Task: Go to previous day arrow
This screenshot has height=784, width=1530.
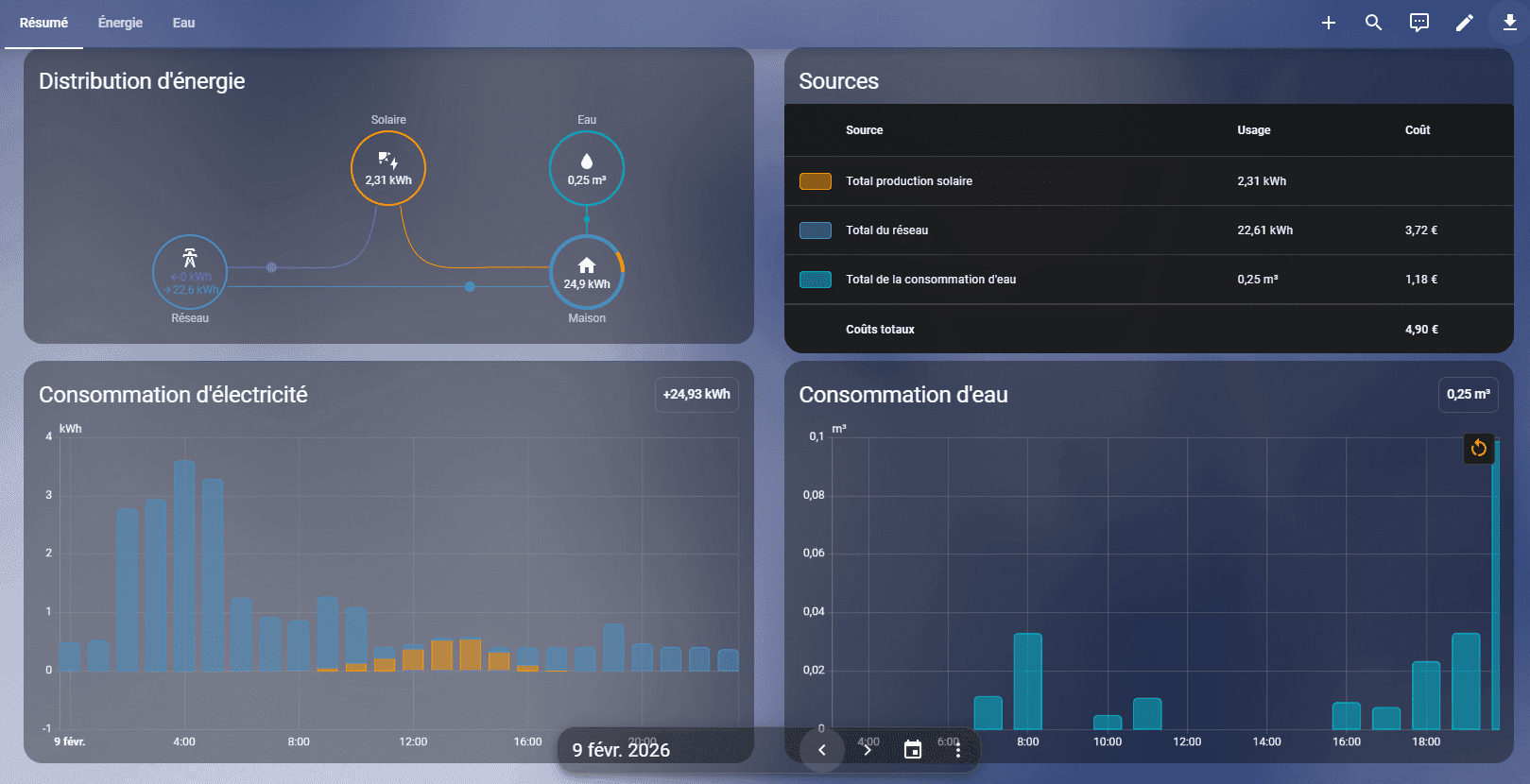Action: pos(822,750)
